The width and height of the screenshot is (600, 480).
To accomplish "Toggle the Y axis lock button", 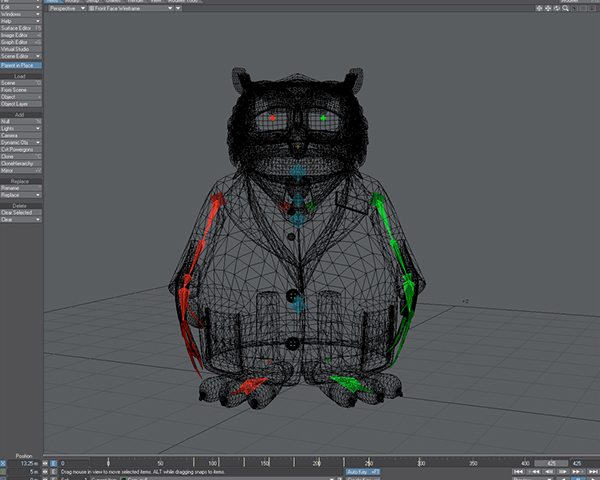I will (3, 472).
